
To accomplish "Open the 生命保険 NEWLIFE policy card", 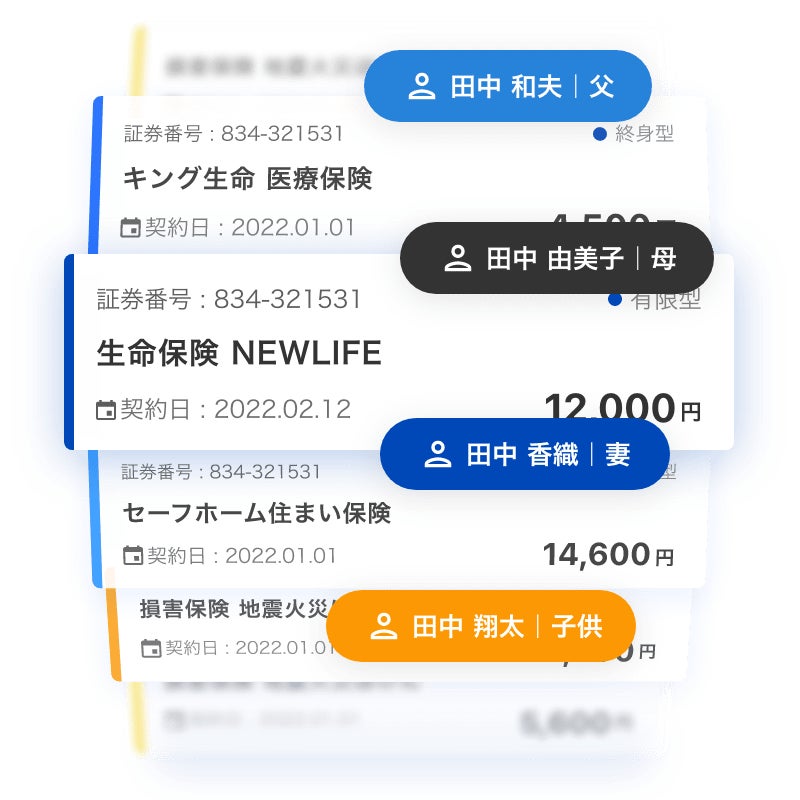I will coord(239,353).
